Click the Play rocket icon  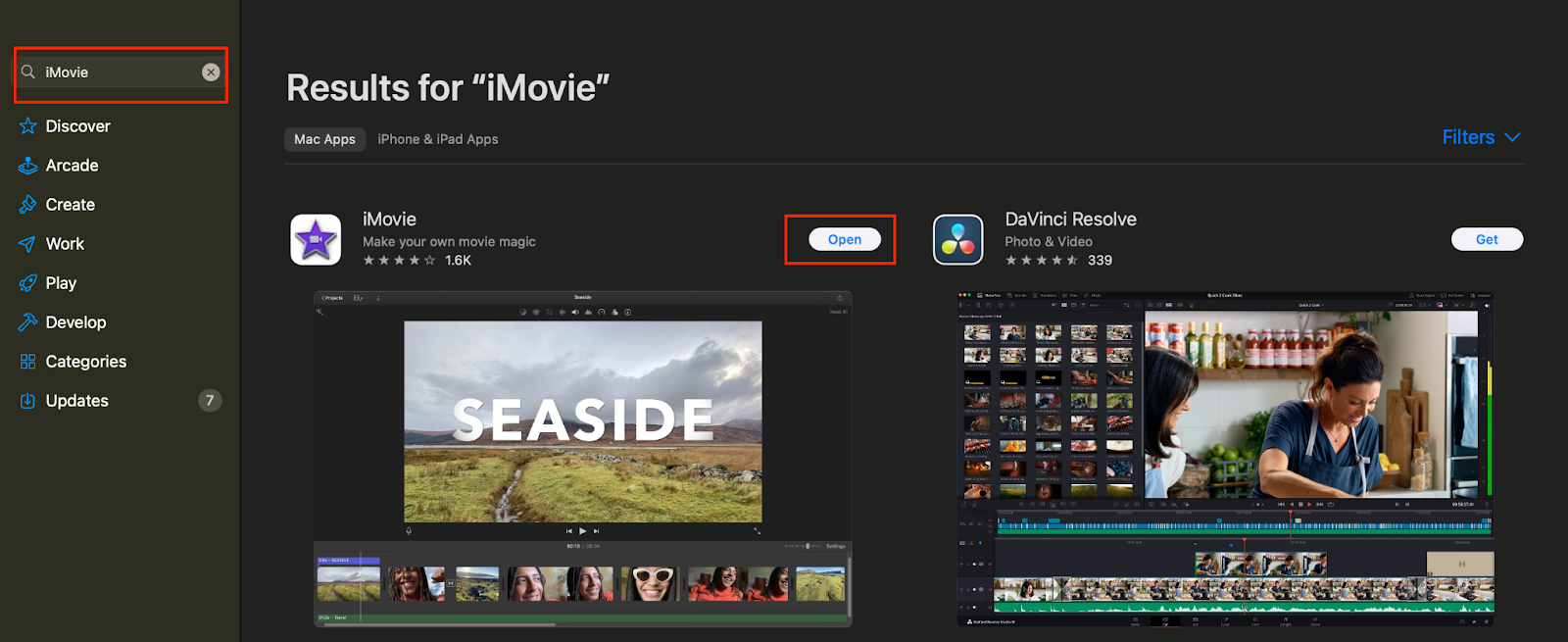click(x=27, y=283)
